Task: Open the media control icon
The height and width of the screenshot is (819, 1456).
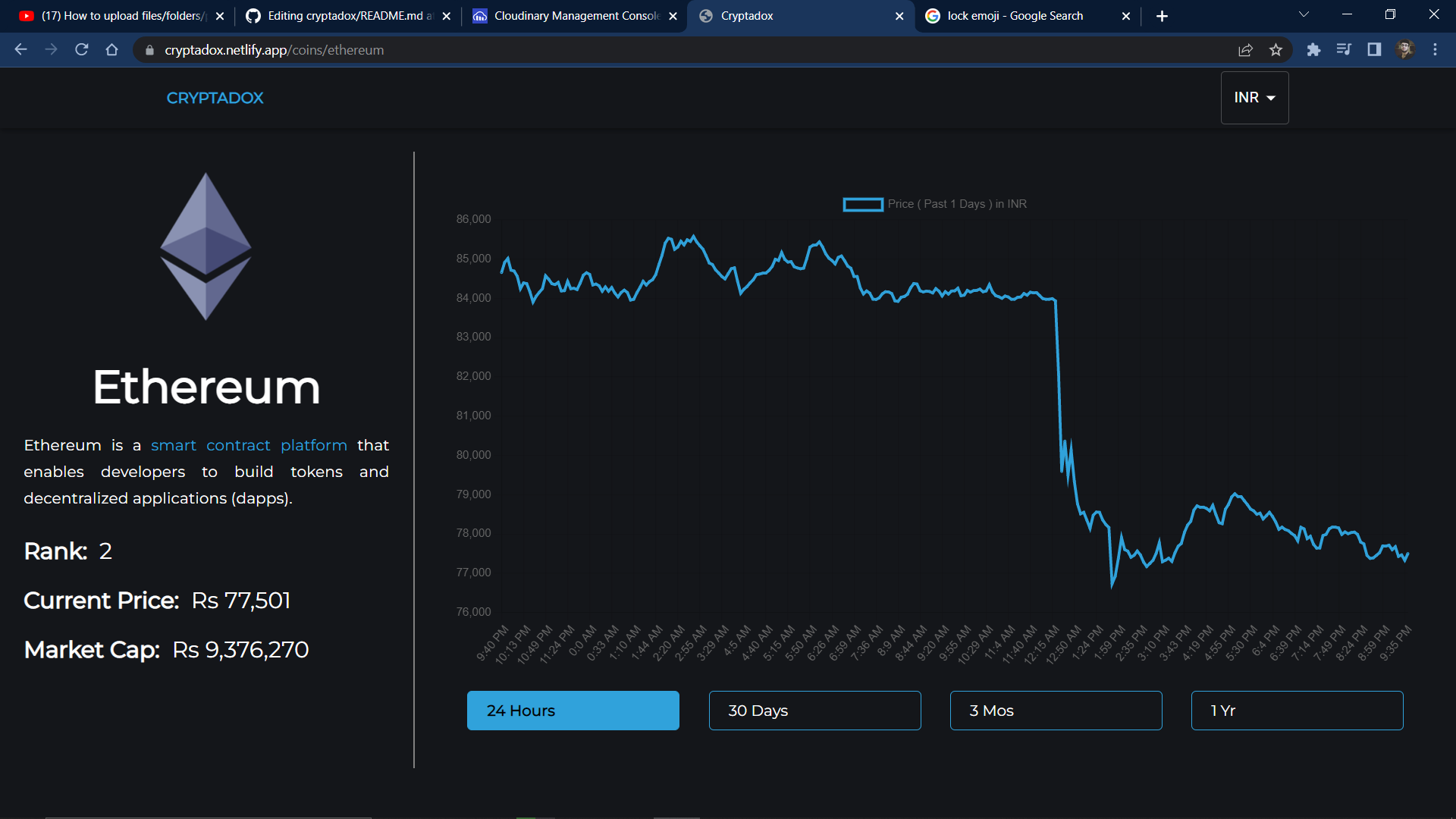Action: click(1344, 50)
